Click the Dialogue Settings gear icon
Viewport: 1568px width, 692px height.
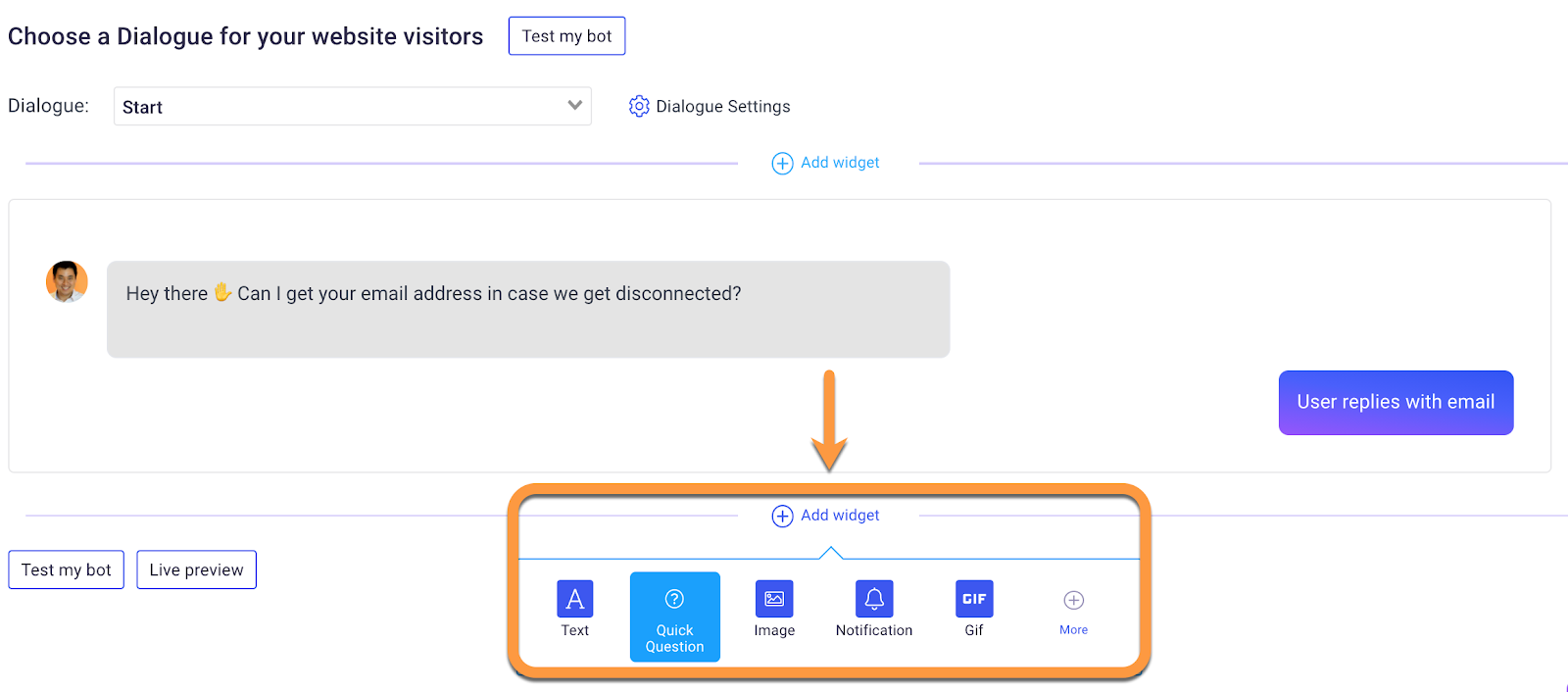[x=639, y=106]
